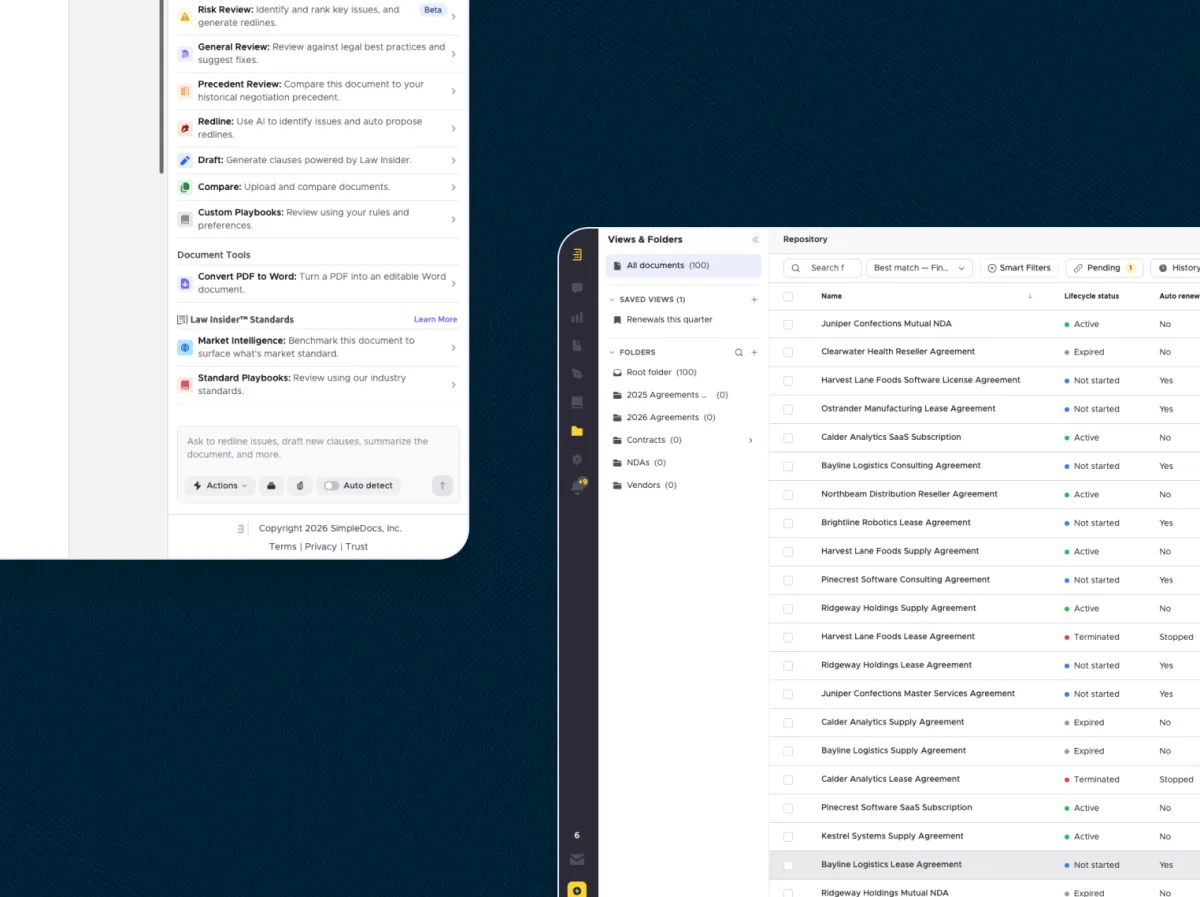Sort by the Name column header
Screen dimensions: 1200x897
pyautogui.click(x=831, y=297)
